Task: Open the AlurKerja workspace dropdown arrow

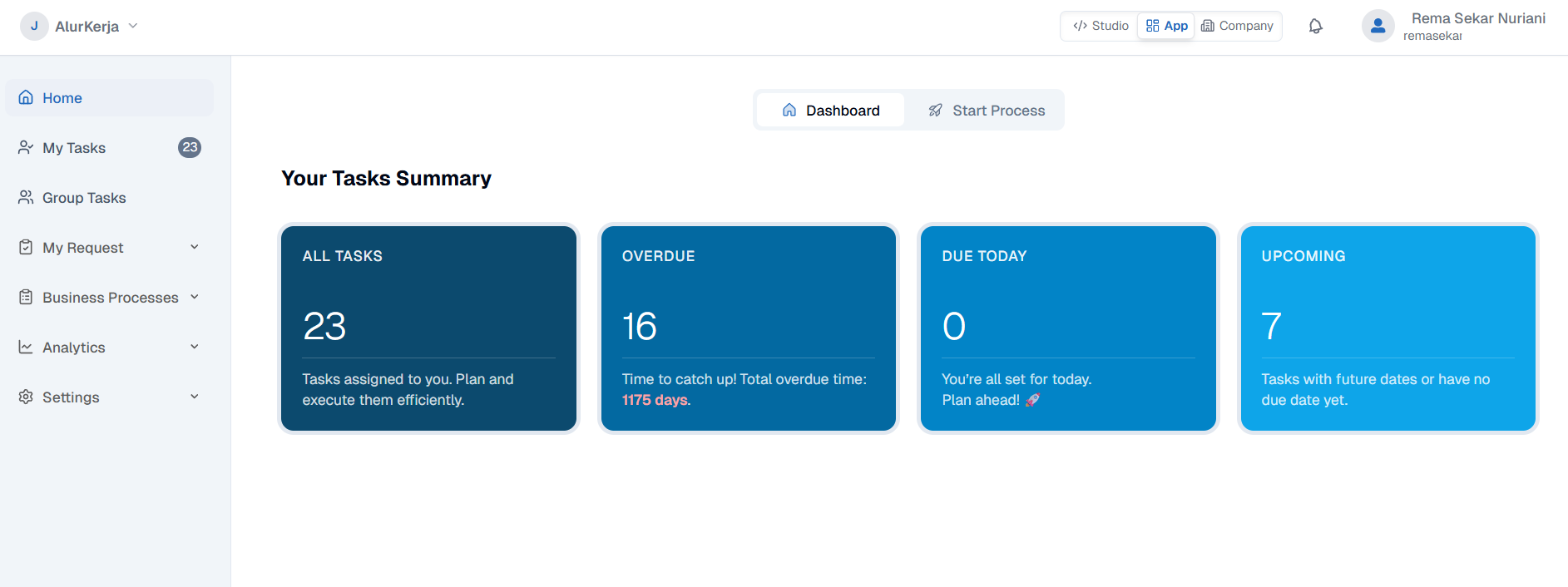Action: pyautogui.click(x=133, y=27)
